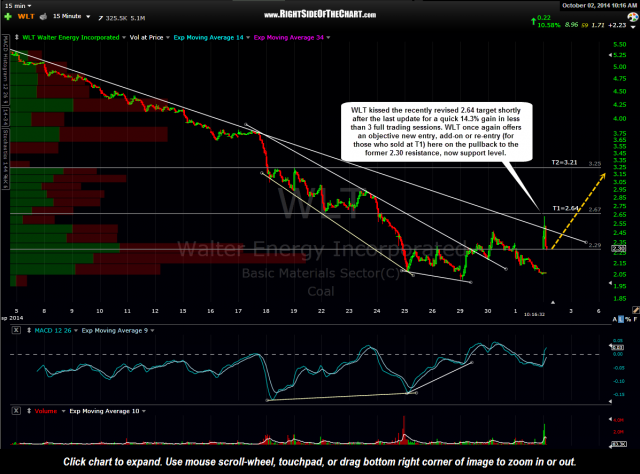Click the pencil drawing tool icon

click(x=636, y=310)
